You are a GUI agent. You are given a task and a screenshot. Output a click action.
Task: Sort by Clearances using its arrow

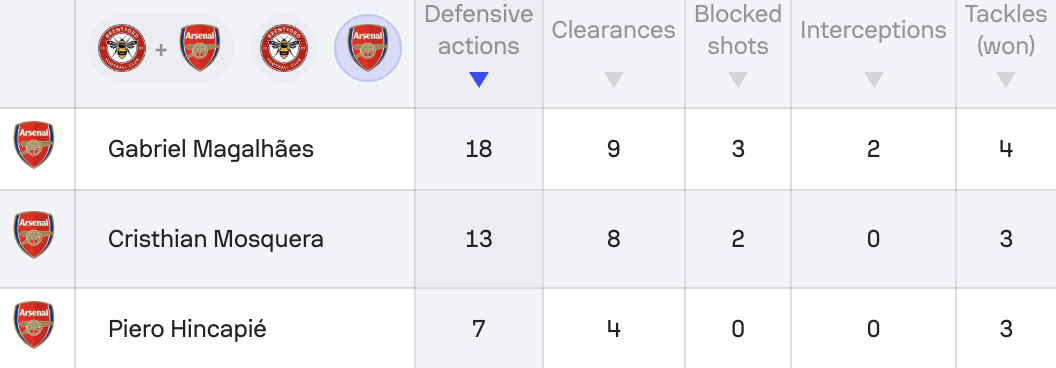pyautogui.click(x=614, y=80)
